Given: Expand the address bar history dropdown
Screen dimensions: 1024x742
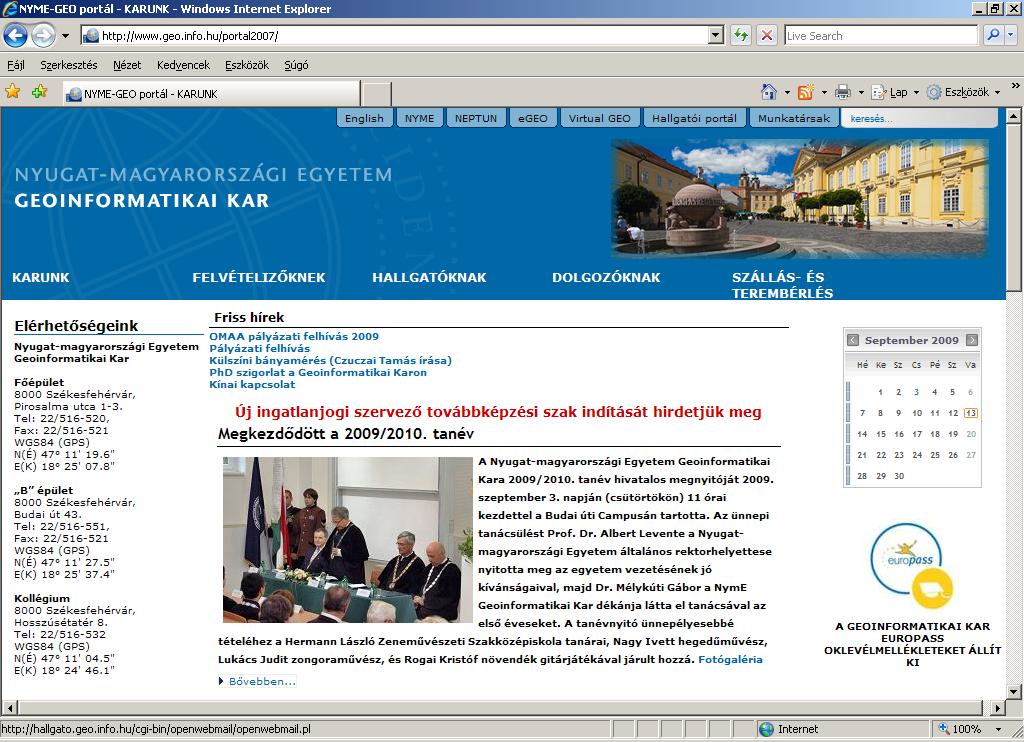Looking at the screenshot, I should pos(716,36).
